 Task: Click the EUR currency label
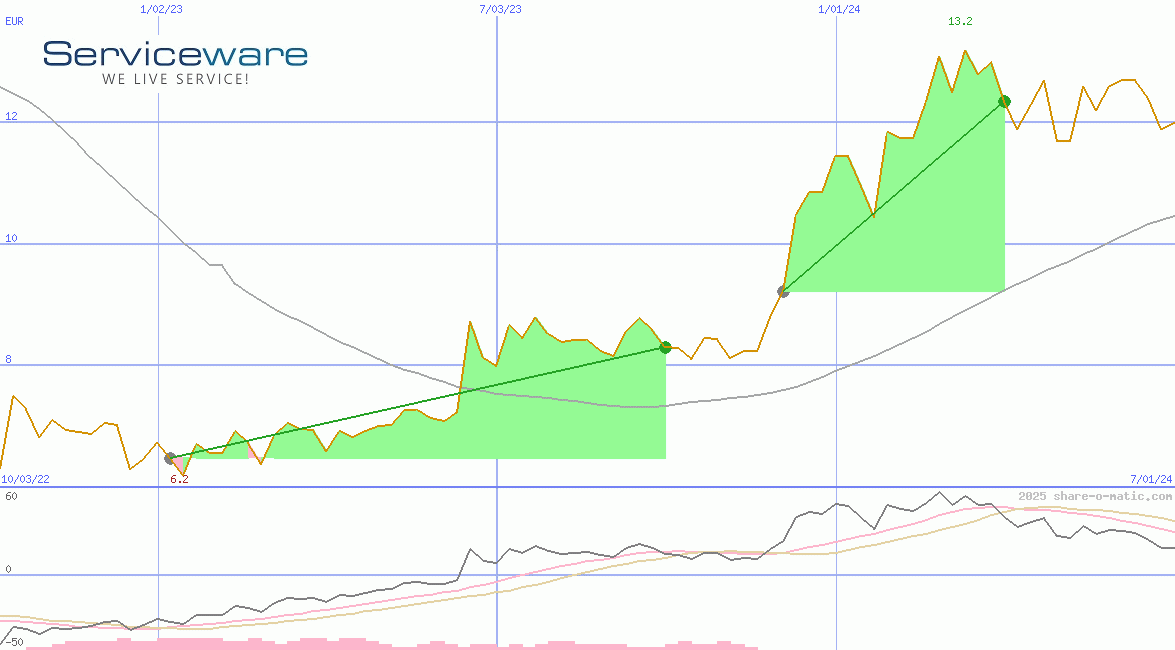click(x=14, y=20)
